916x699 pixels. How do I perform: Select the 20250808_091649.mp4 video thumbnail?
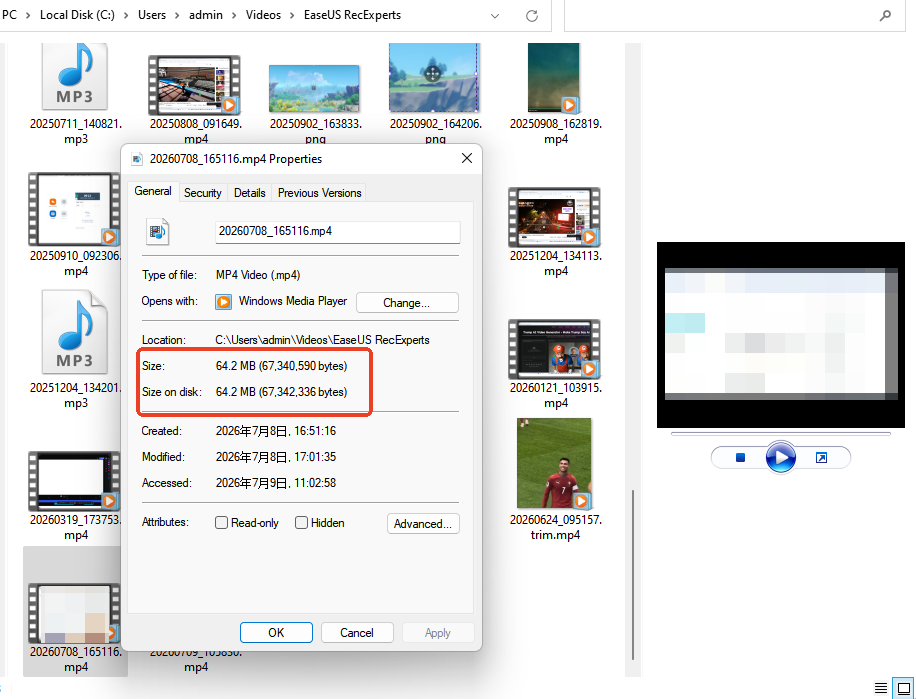(x=195, y=85)
